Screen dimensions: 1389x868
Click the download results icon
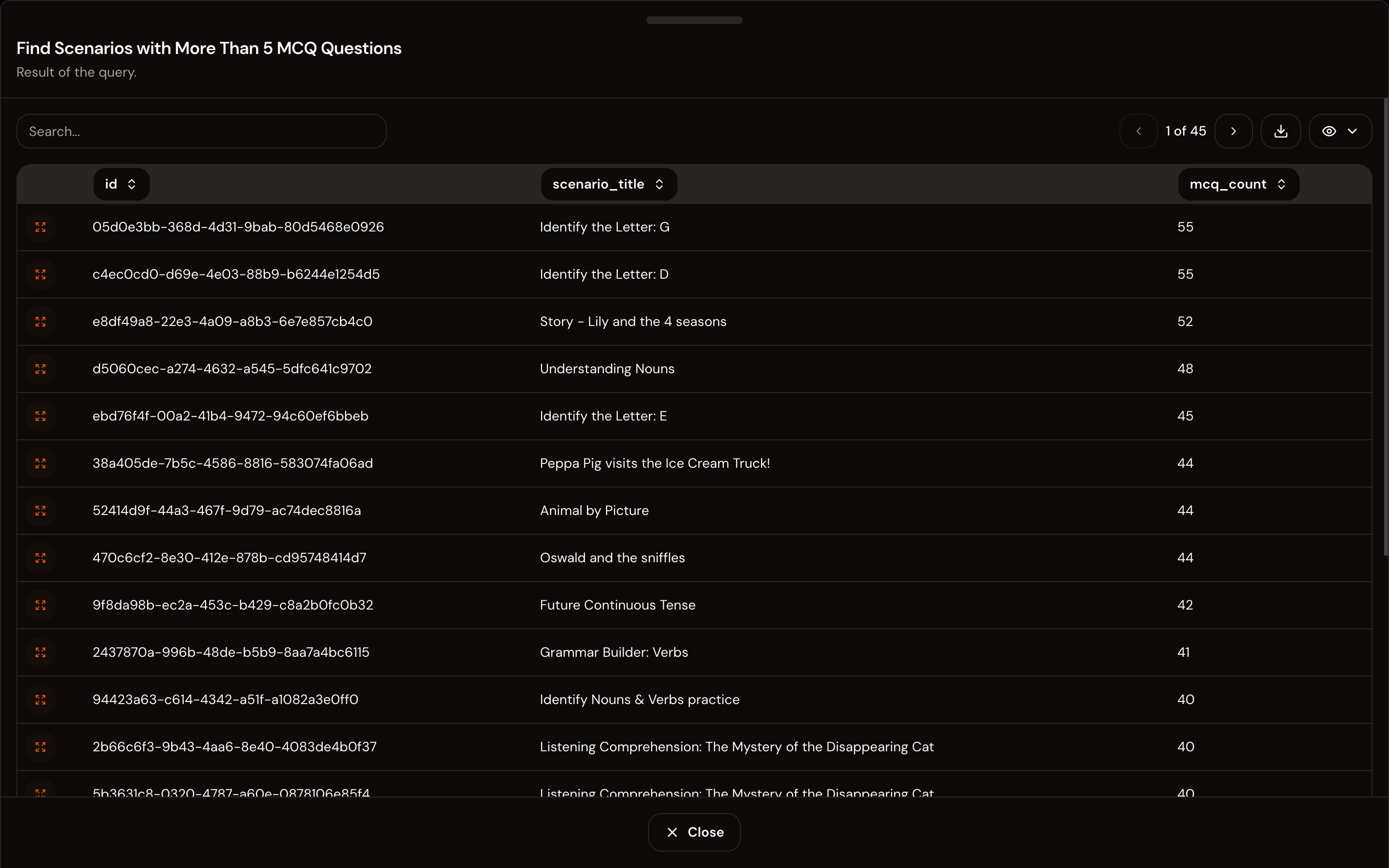coord(1280,132)
